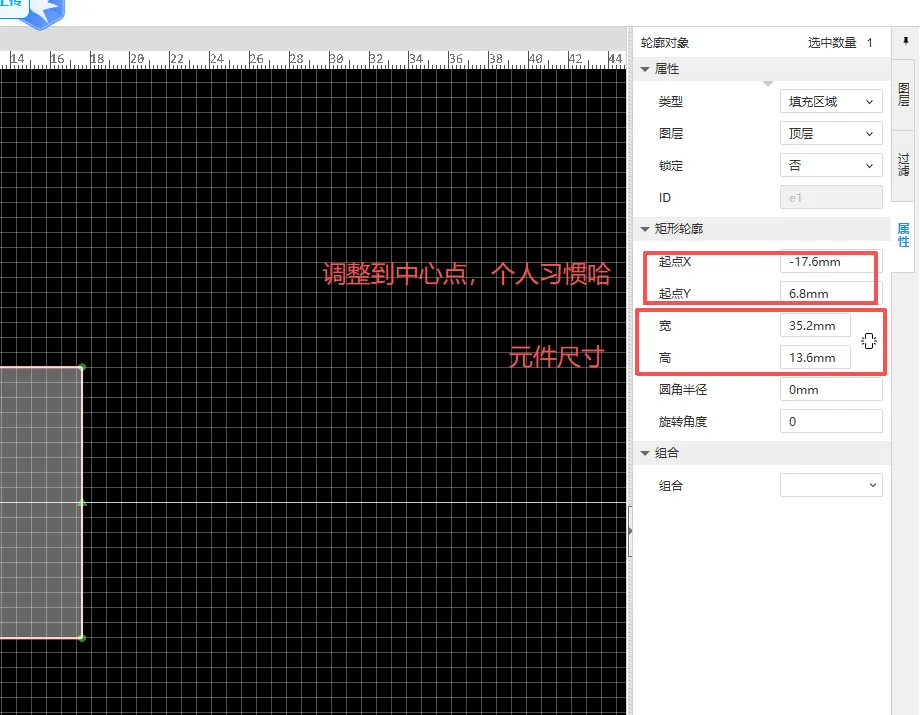Click the pin icon on the properties panel
The height and width of the screenshot is (715, 920).
click(906, 42)
